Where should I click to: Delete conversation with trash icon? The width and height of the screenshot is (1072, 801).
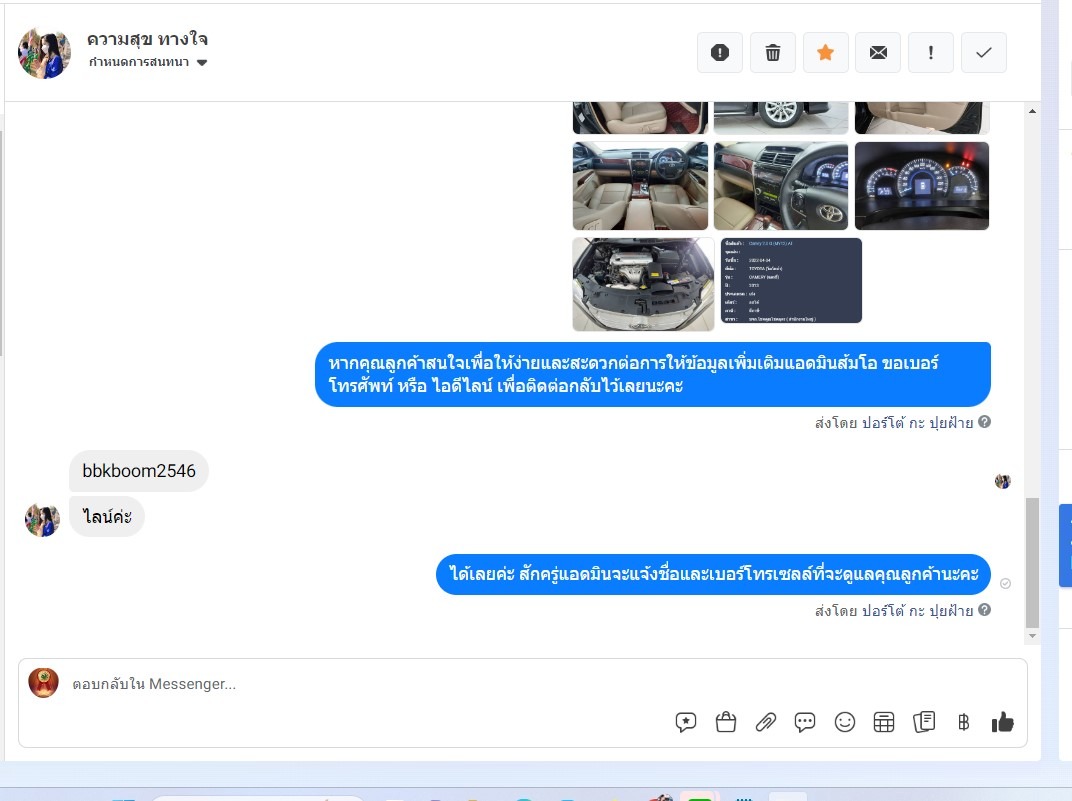773,53
